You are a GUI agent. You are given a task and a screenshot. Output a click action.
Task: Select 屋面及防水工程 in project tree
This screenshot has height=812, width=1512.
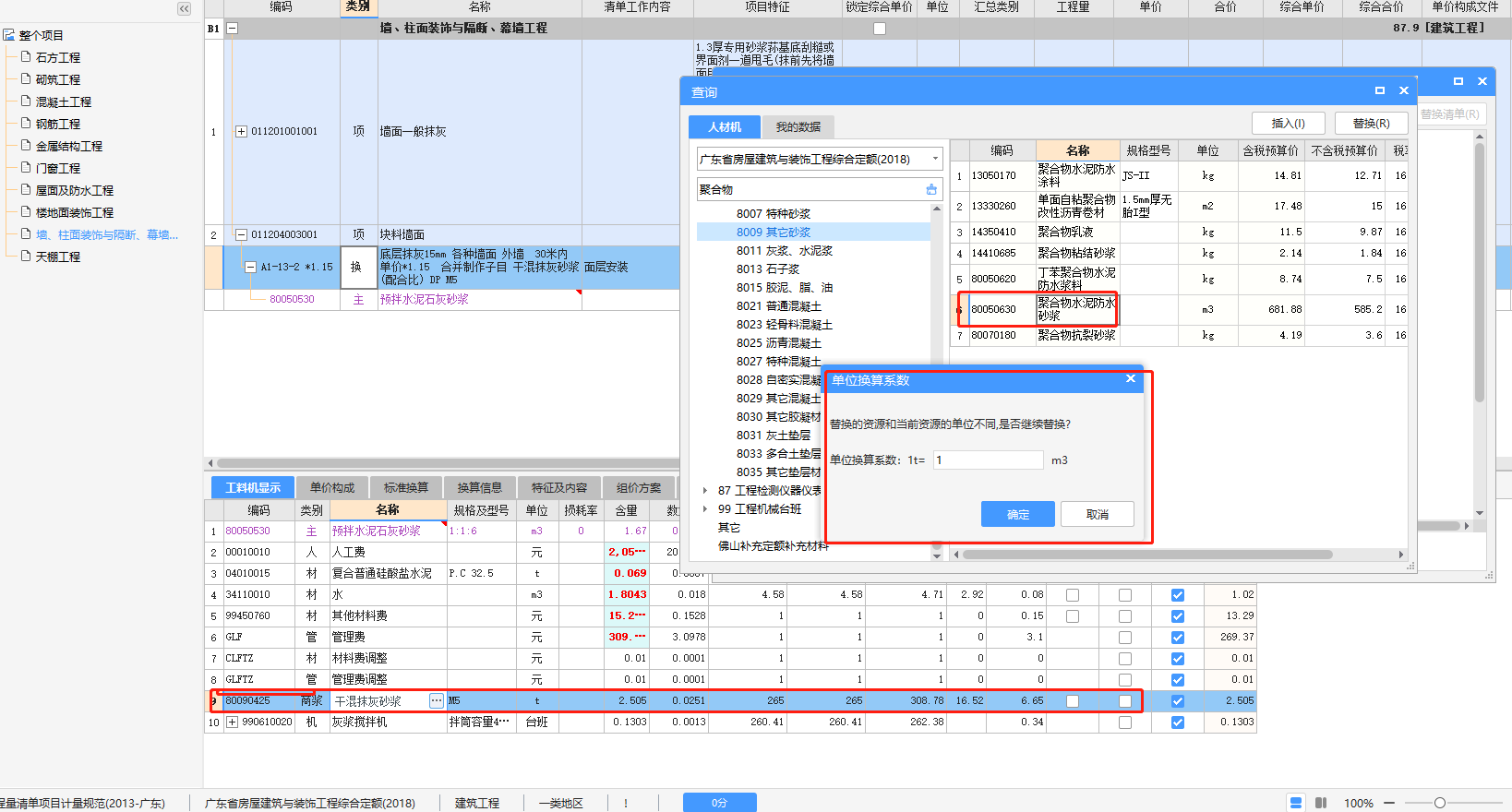coord(74,190)
